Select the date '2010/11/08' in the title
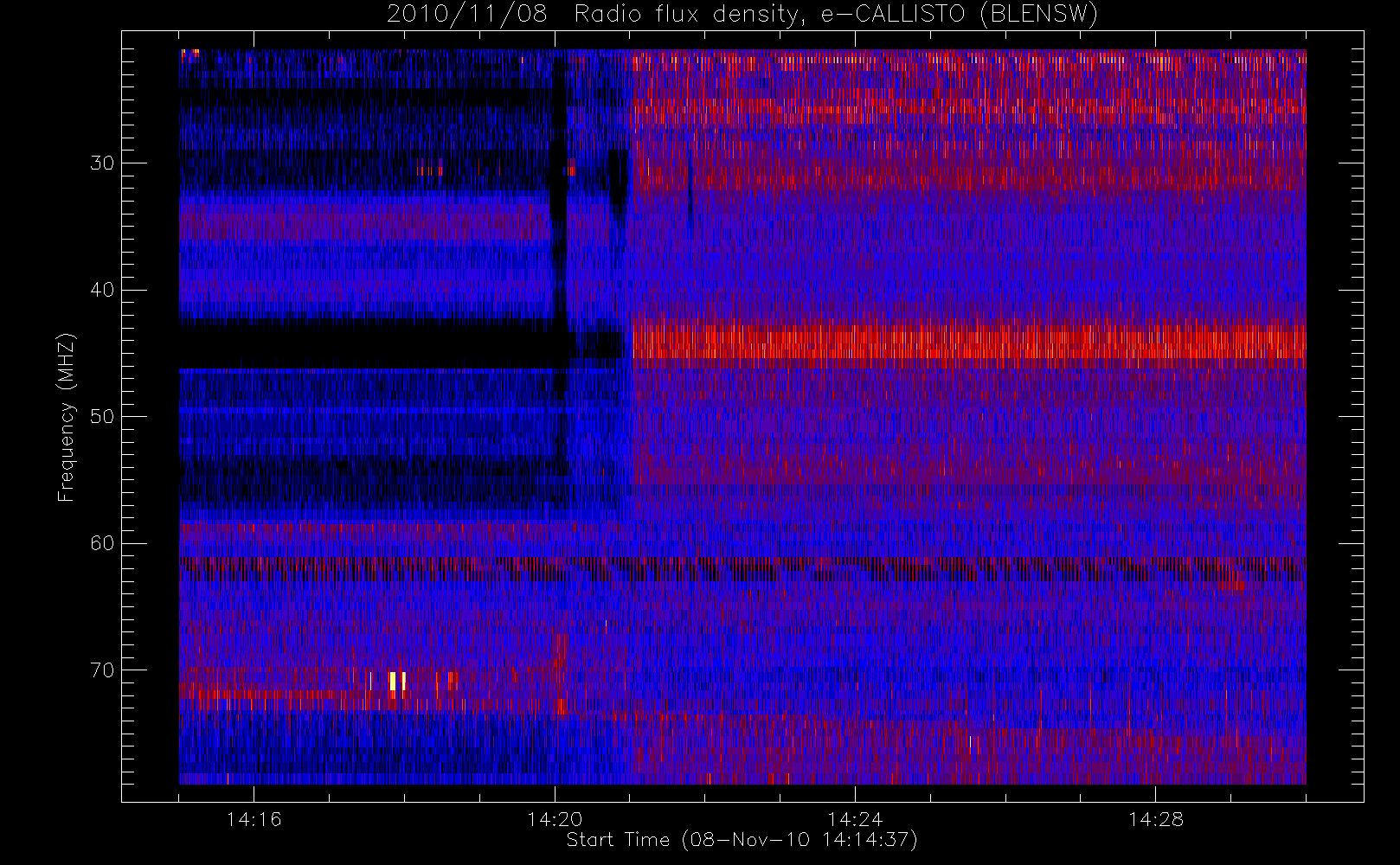 (x=467, y=14)
